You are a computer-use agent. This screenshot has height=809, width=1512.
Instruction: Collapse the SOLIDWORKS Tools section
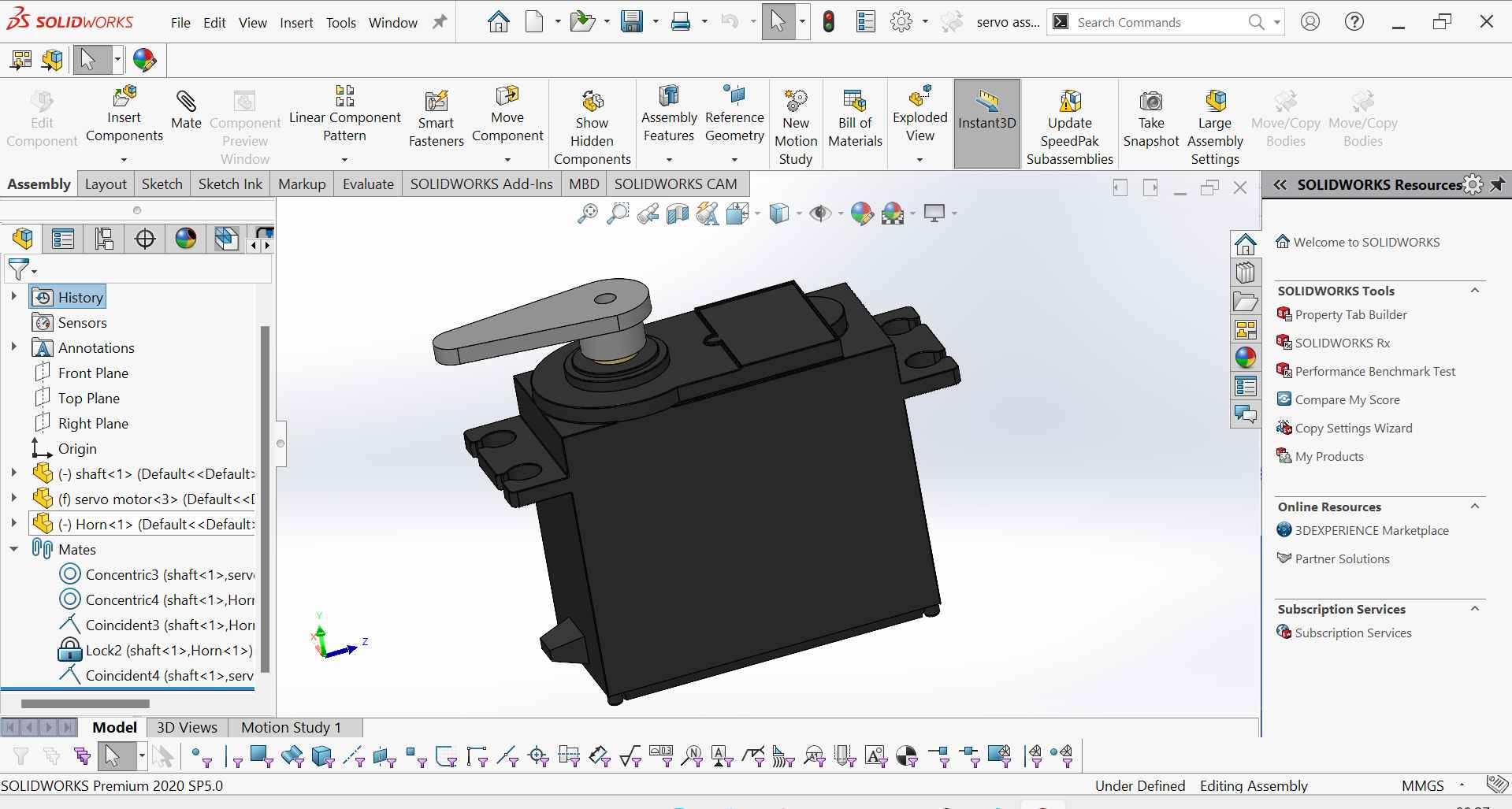point(1475,291)
